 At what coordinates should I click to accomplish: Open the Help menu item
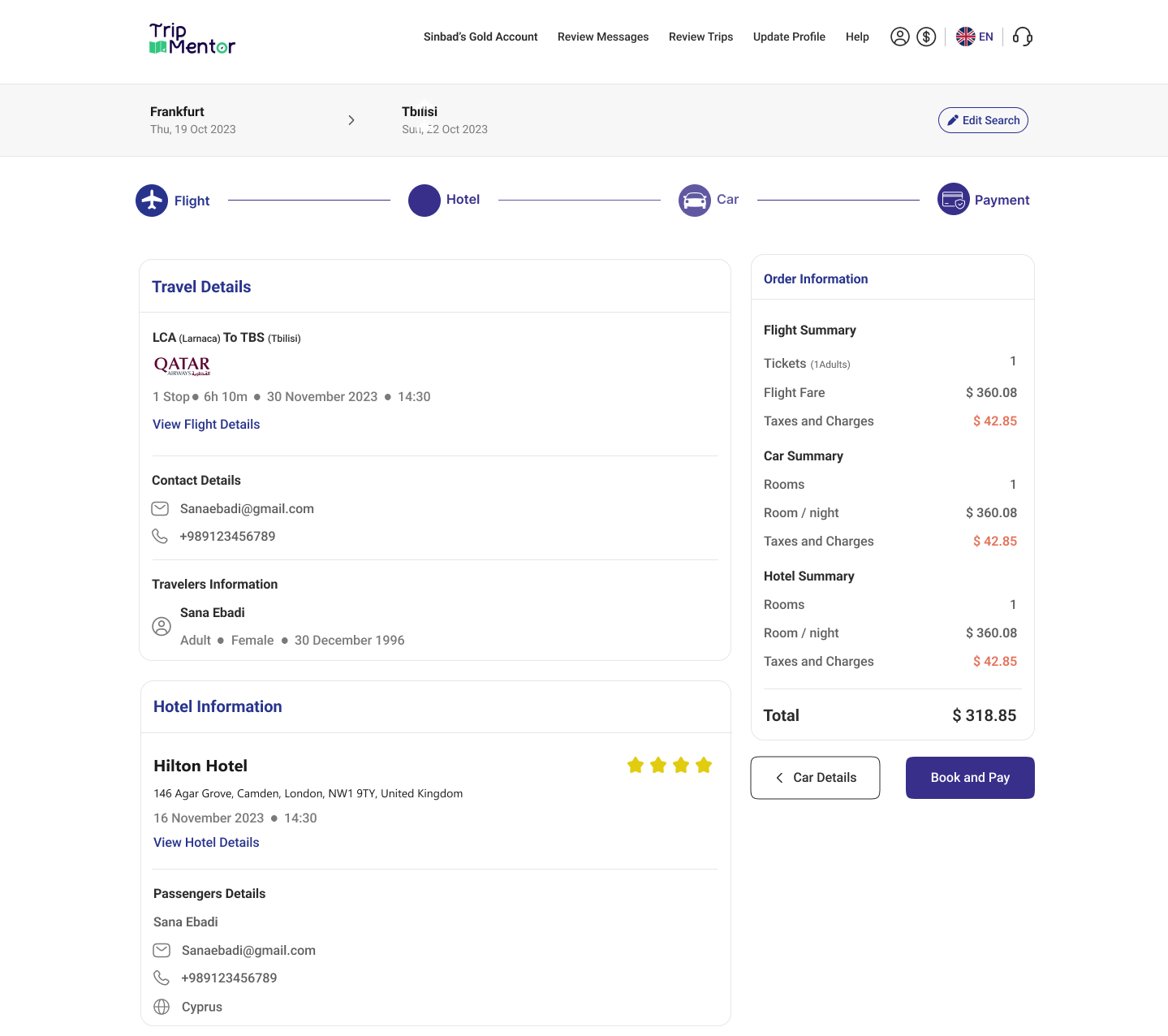click(857, 37)
